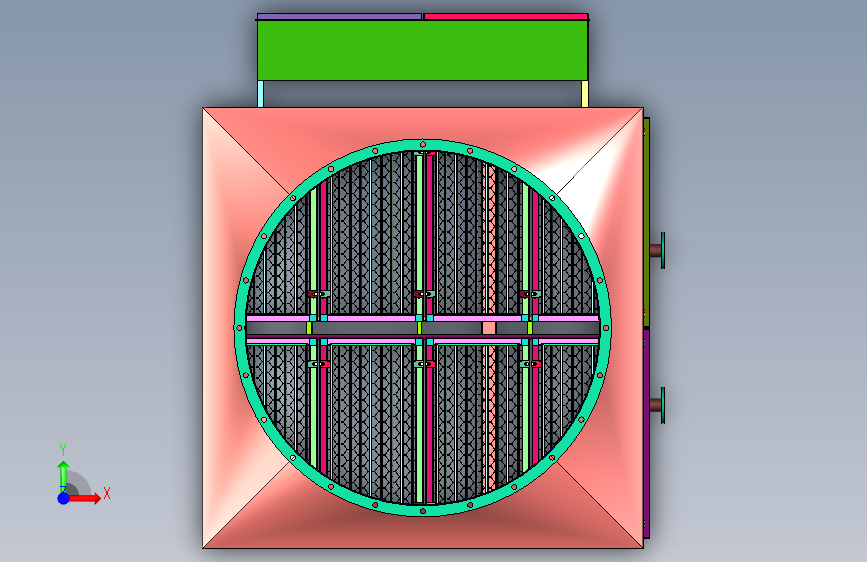Select the large green box on top
Screen dimensions: 867x562
tap(422, 50)
